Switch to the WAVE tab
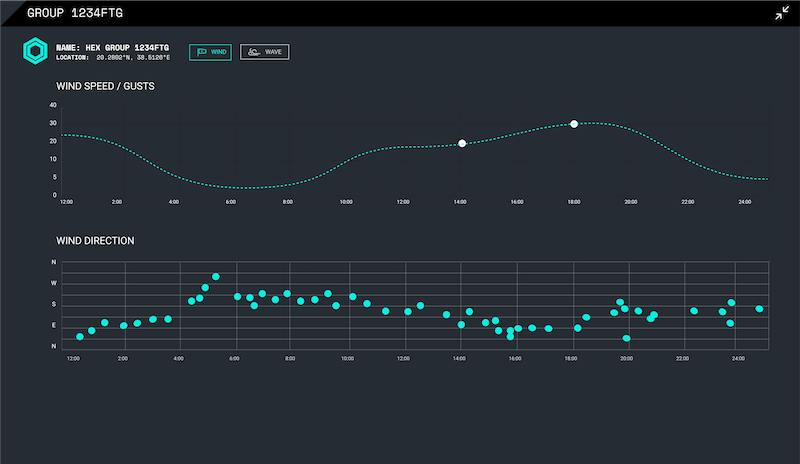 (265, 52)
